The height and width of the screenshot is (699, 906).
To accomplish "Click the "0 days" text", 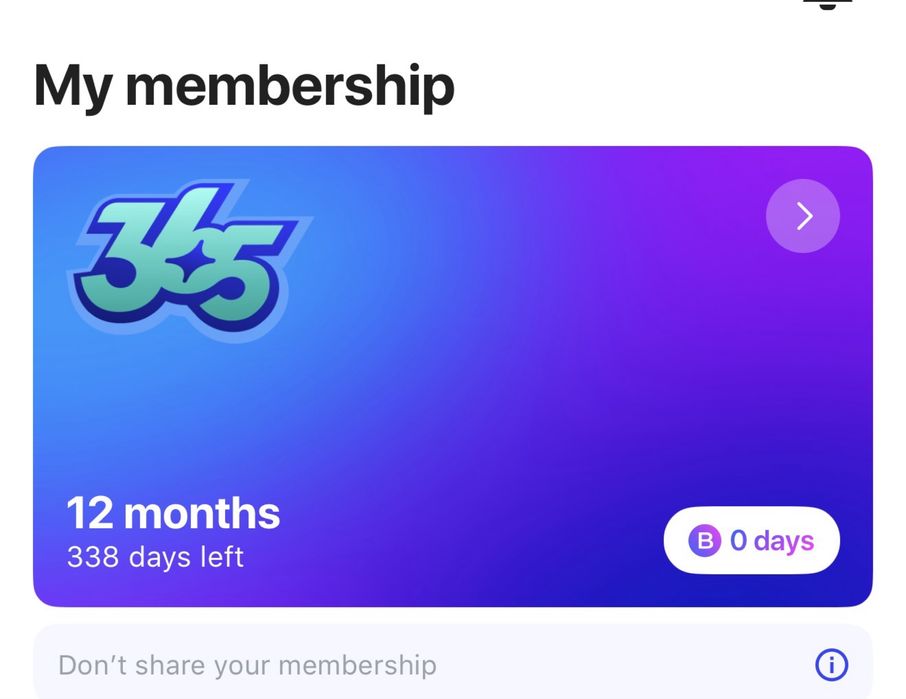I will (x=771, y=541).
